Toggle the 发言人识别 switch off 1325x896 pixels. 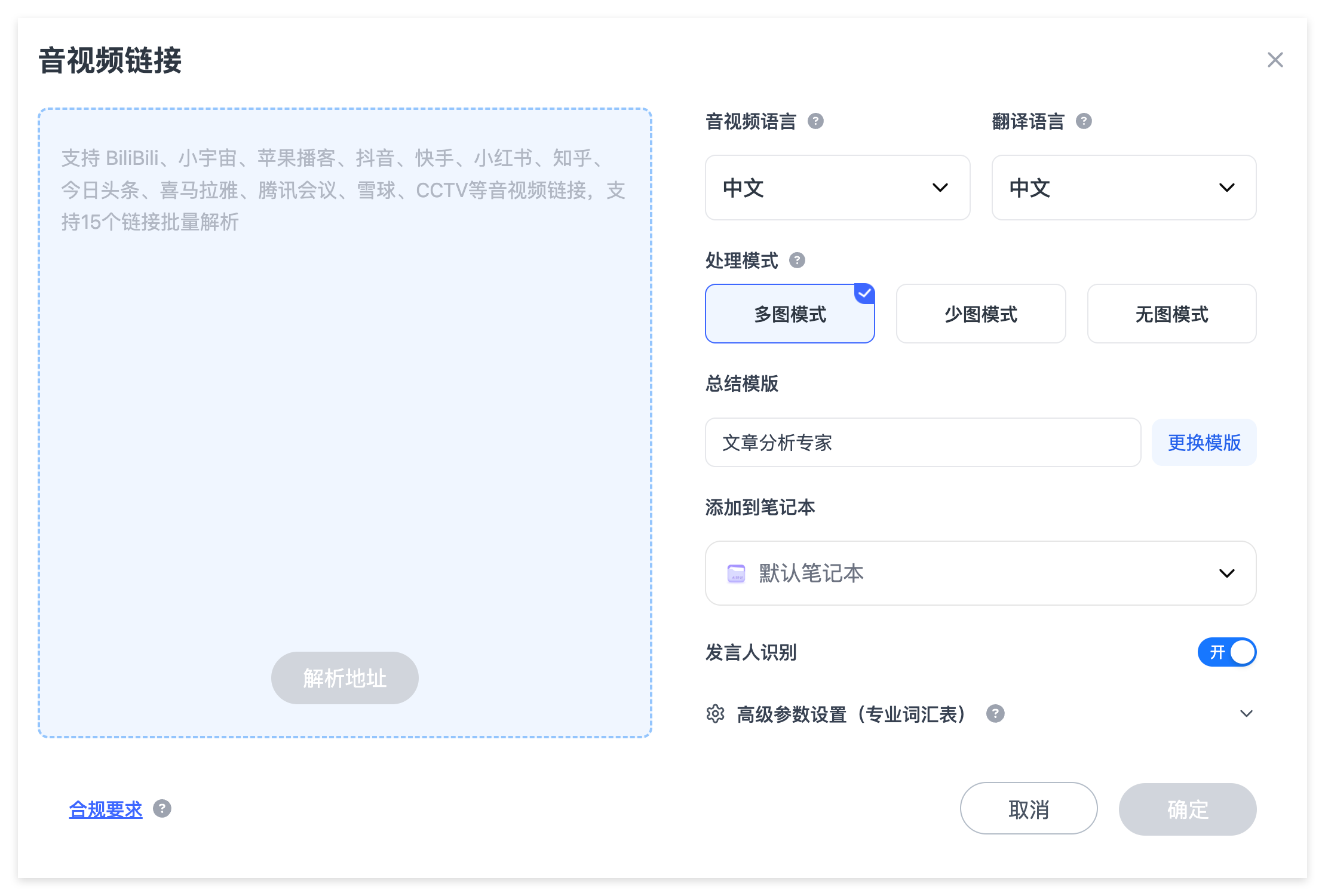(1227, 652)
